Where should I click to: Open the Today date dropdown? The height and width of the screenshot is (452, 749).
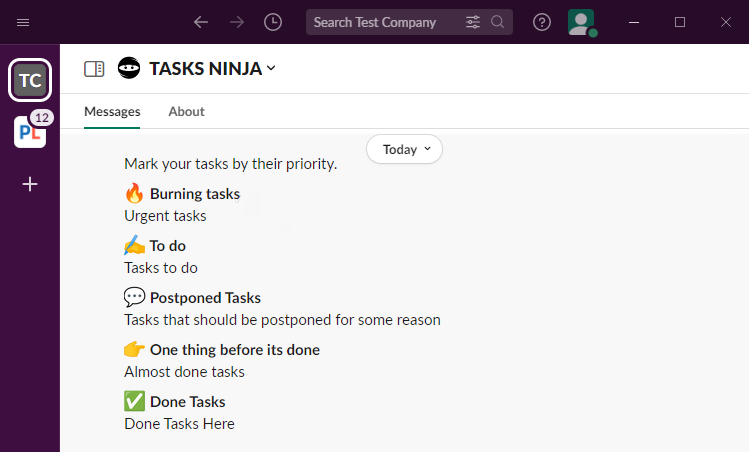click(x=404, y=149)
